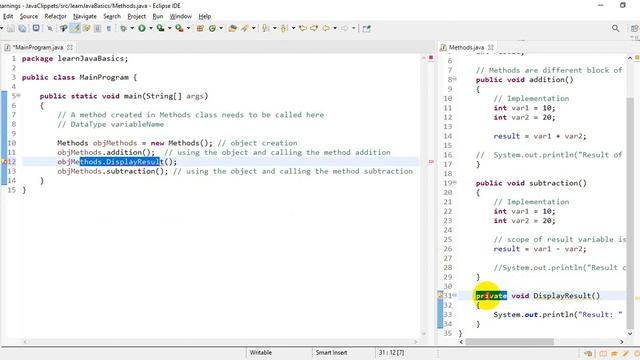Image resolution: width=640 pixels, height=360 pixels.
Task: Close the Methods.java editor tab
Action: coord(491,47)
